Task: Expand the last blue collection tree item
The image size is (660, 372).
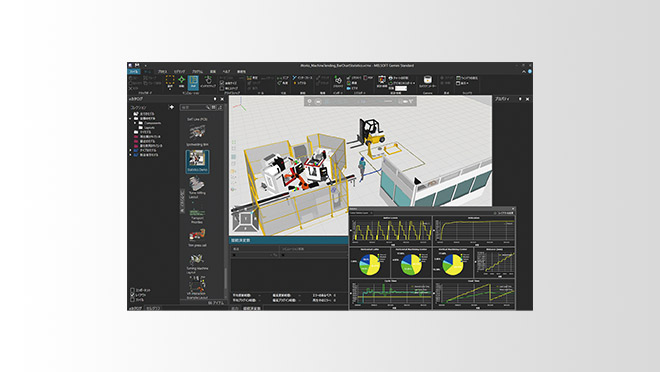Action: coord(130,155)
